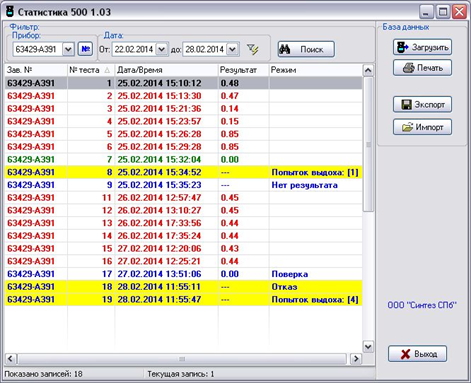Sort by Зав. № column header
471x383 pixels.
[36, 70]
